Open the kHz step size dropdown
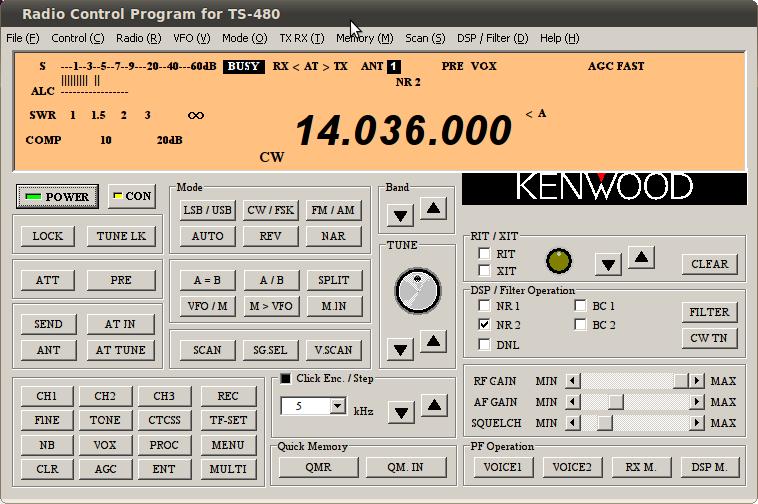The image size is (758, 504). pyautogui.click(x=338, y=406)
